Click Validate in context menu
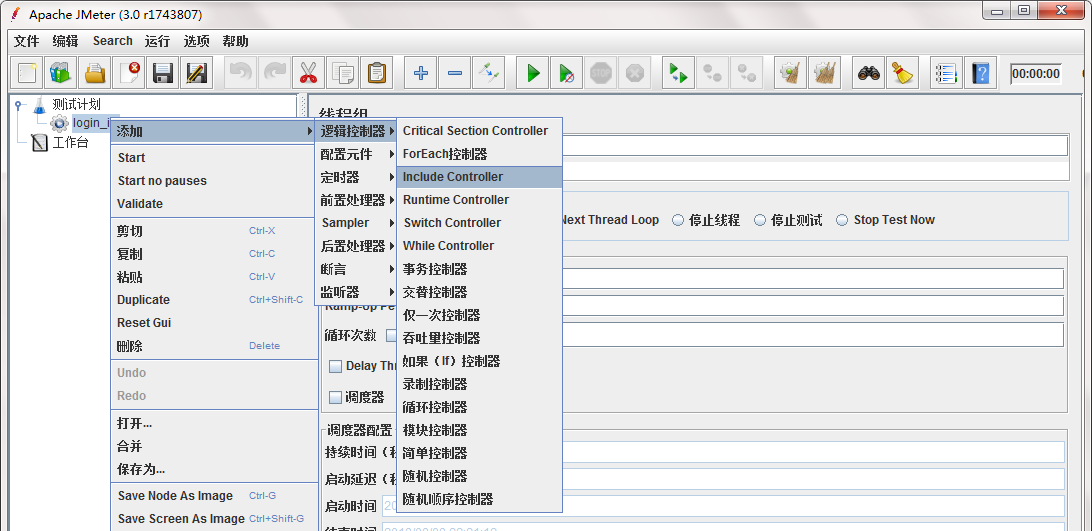 pyautogui.click(x=214, y=203)
